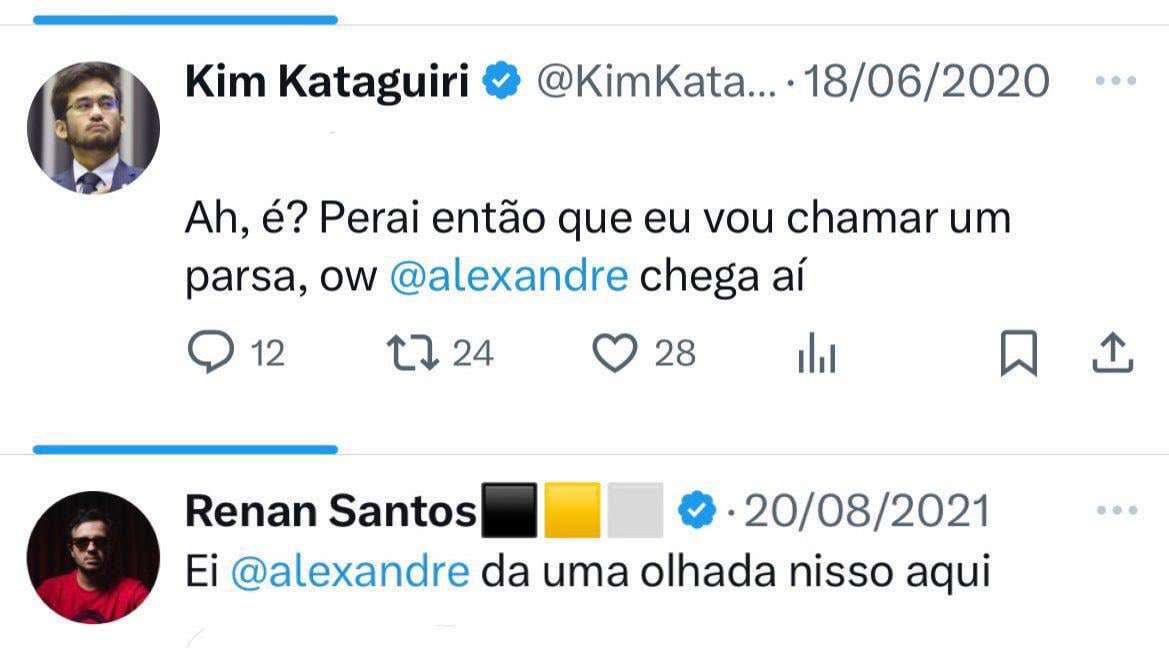Screen dimensions: 1169x648
Task: Click Kim Kataguiri's verified badge
Action: coord(502,81)
